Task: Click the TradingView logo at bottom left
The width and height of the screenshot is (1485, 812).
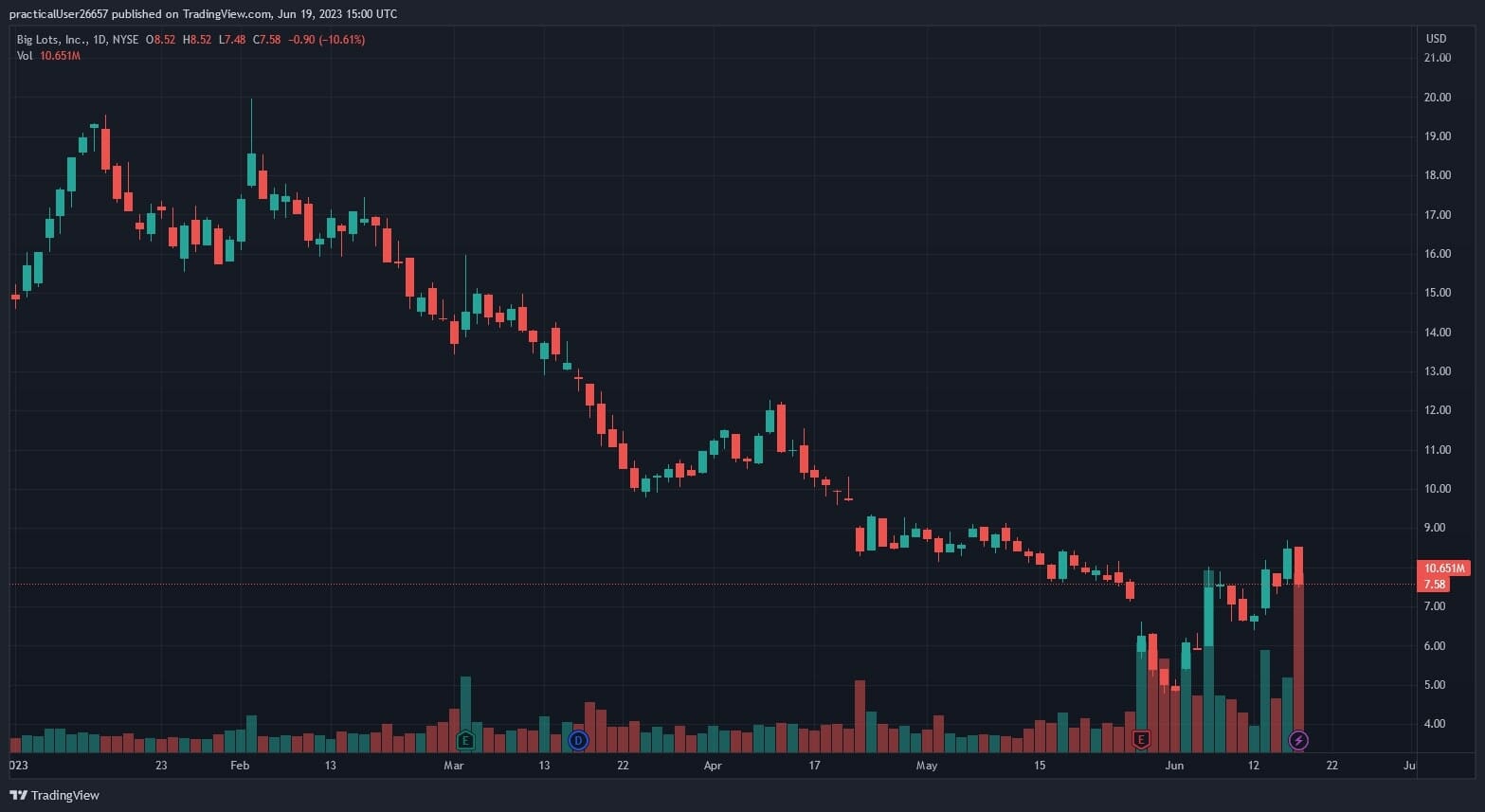Action: click(x=54, y=795)
